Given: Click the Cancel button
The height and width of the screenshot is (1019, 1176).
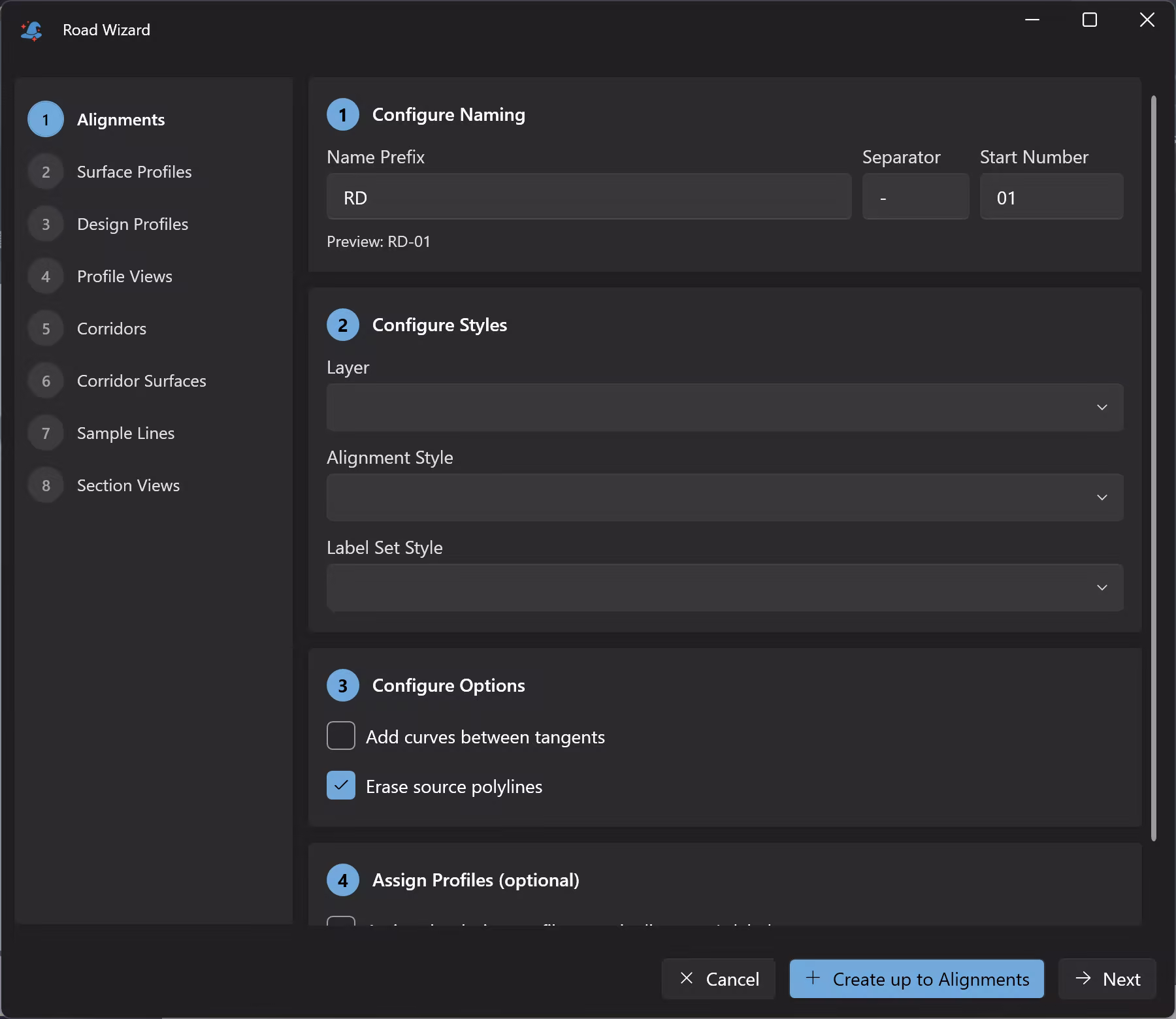Looking at the screenshot, I should pyautogui.click(x=719, y=979).
